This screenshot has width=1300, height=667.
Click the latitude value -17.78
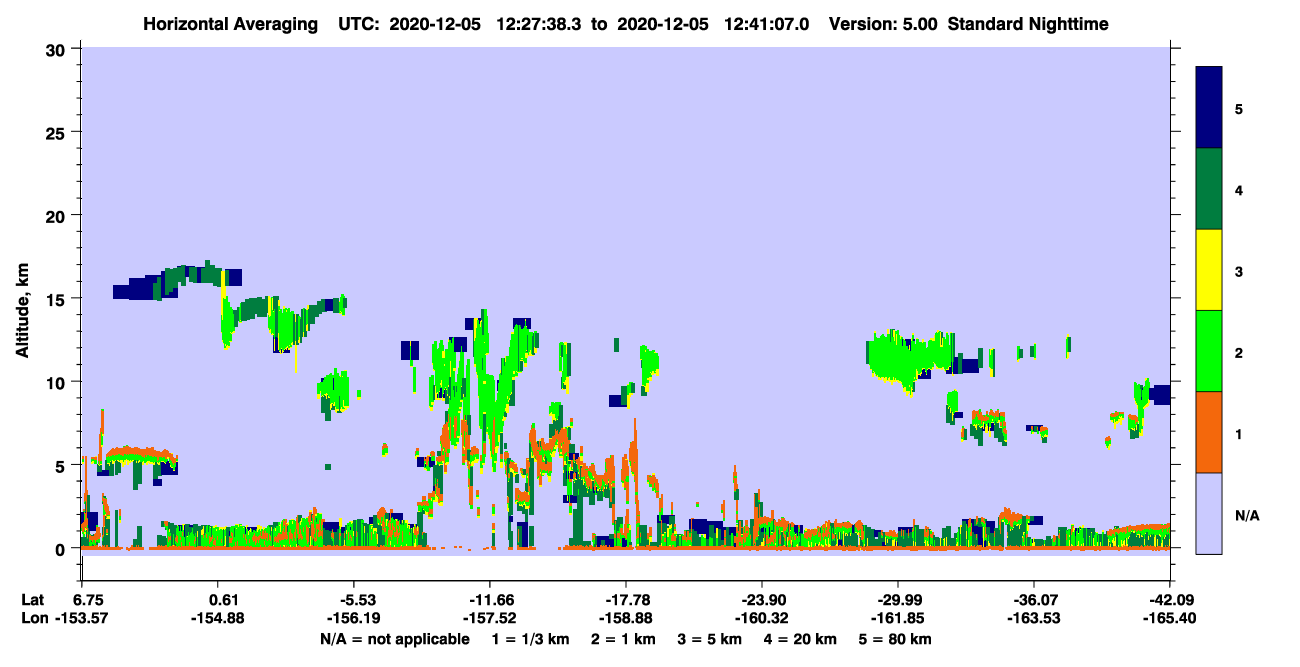coord(626,600)
